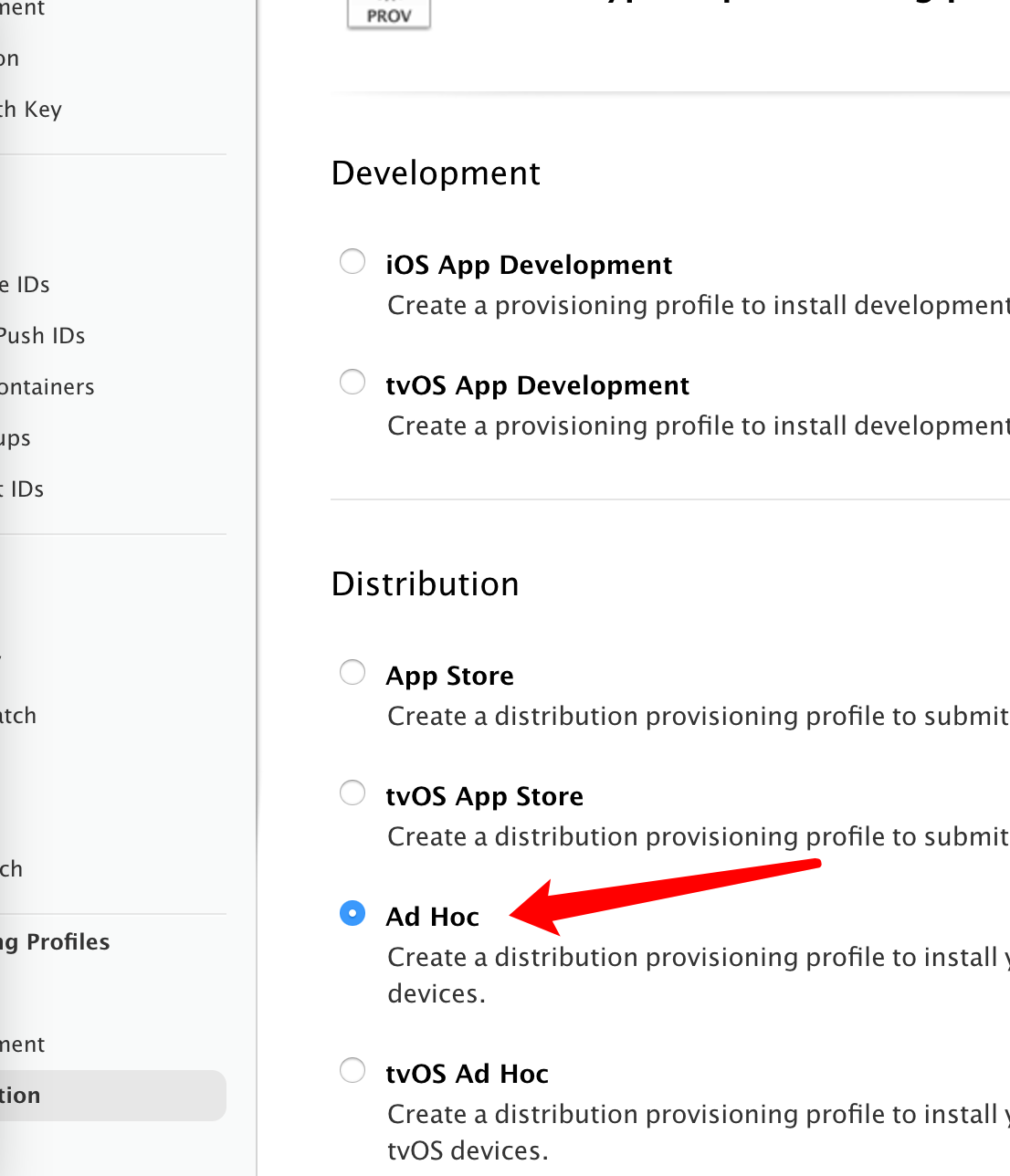Screen dimensions: 1010x1176
Task: Click the PROV provisioning profile icon
Action: point(388,14)
